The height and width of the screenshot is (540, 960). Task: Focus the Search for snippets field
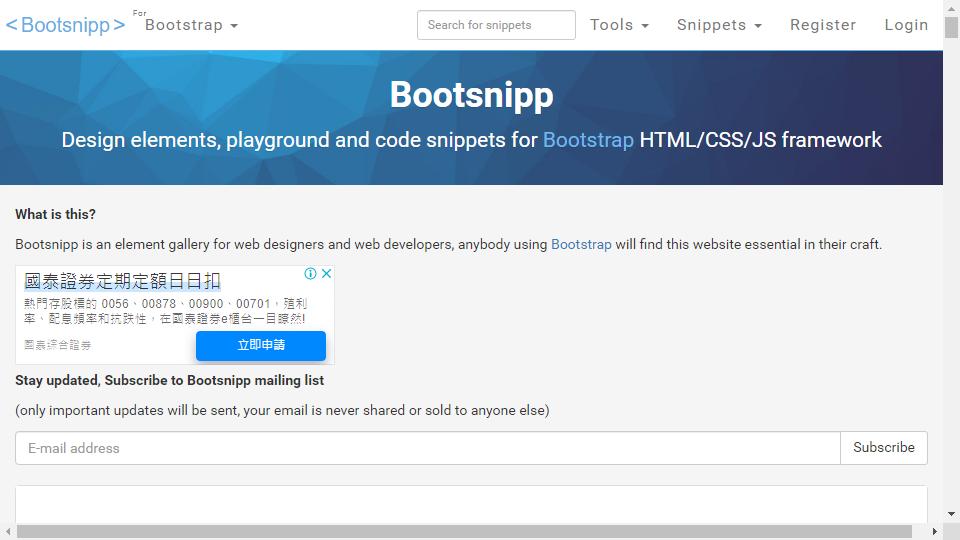(x=496, y=25)
